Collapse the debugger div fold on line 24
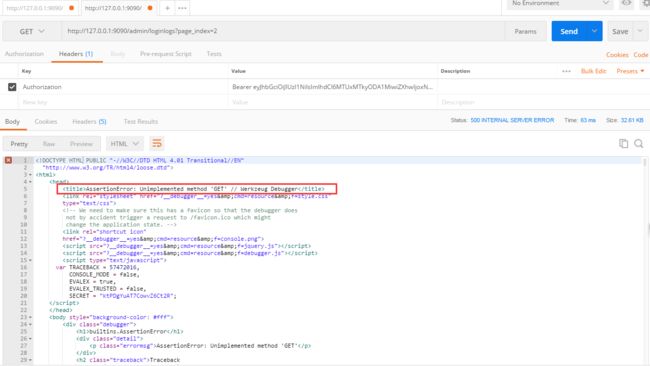 pos(30,324)
